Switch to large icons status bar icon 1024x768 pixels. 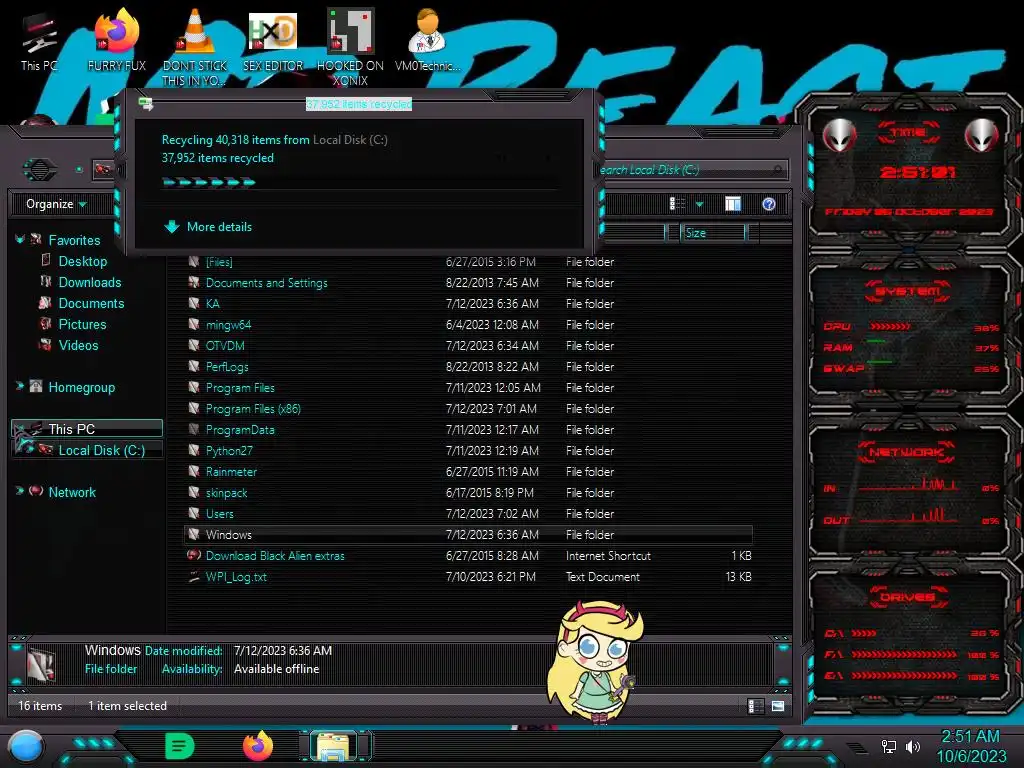click(777, 705)
